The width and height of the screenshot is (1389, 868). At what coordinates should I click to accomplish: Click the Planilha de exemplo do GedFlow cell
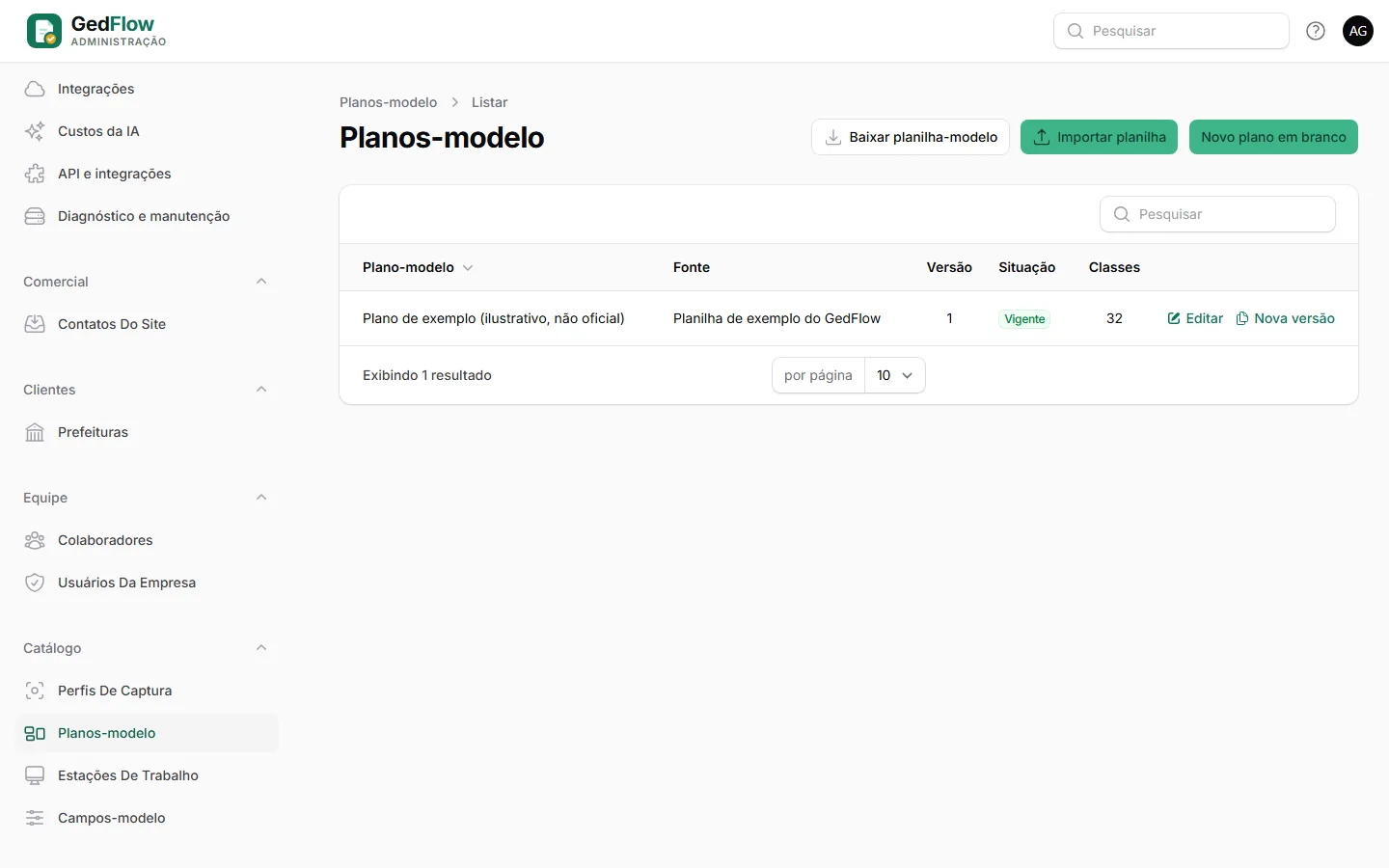click(x=776, y=318)
